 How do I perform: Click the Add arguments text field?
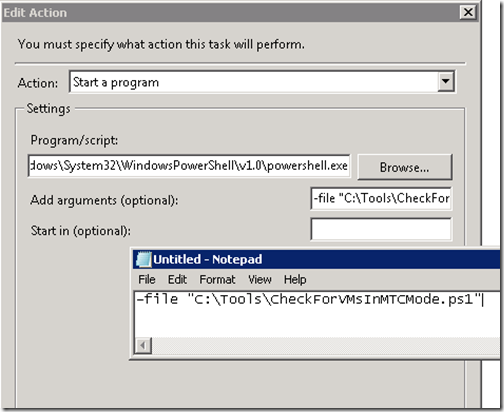(381, 199)
